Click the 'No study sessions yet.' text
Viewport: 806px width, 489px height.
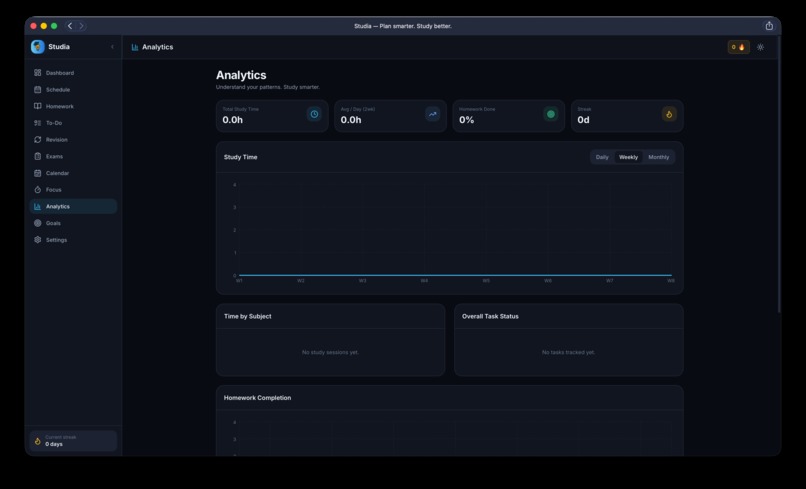point(330,352)
